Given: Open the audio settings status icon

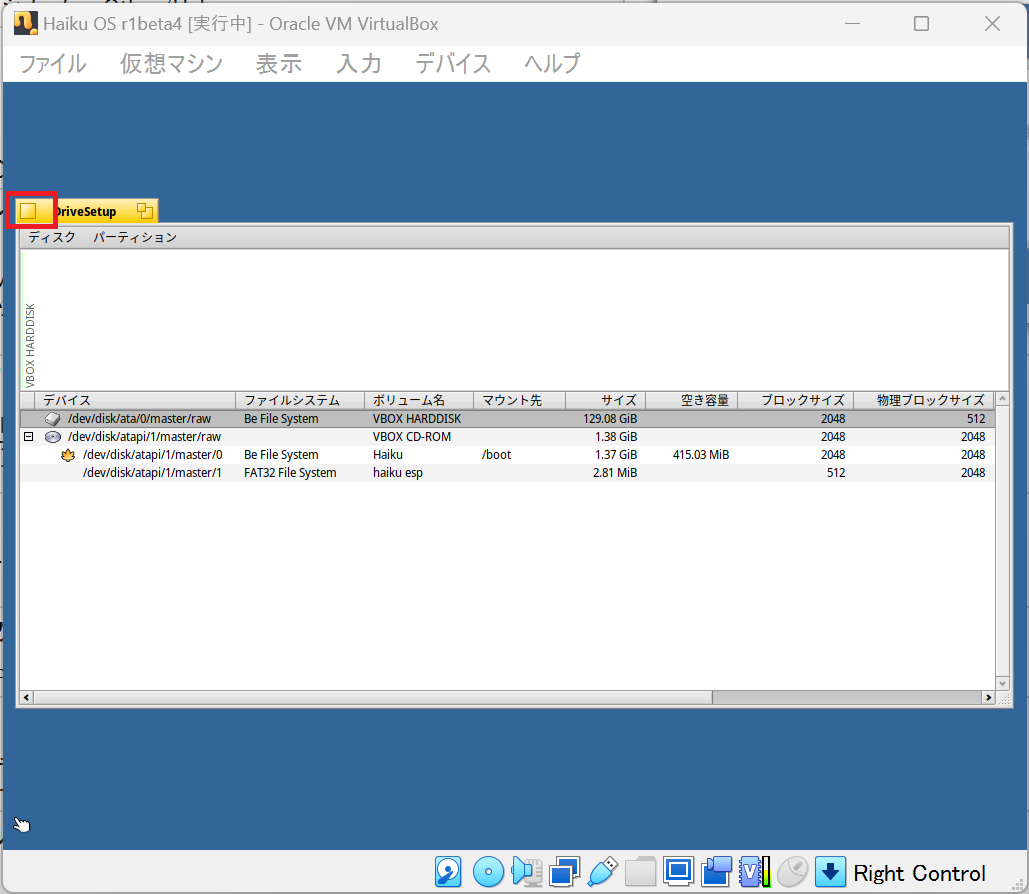Looking at the screenshot, I should click(526, 872).
